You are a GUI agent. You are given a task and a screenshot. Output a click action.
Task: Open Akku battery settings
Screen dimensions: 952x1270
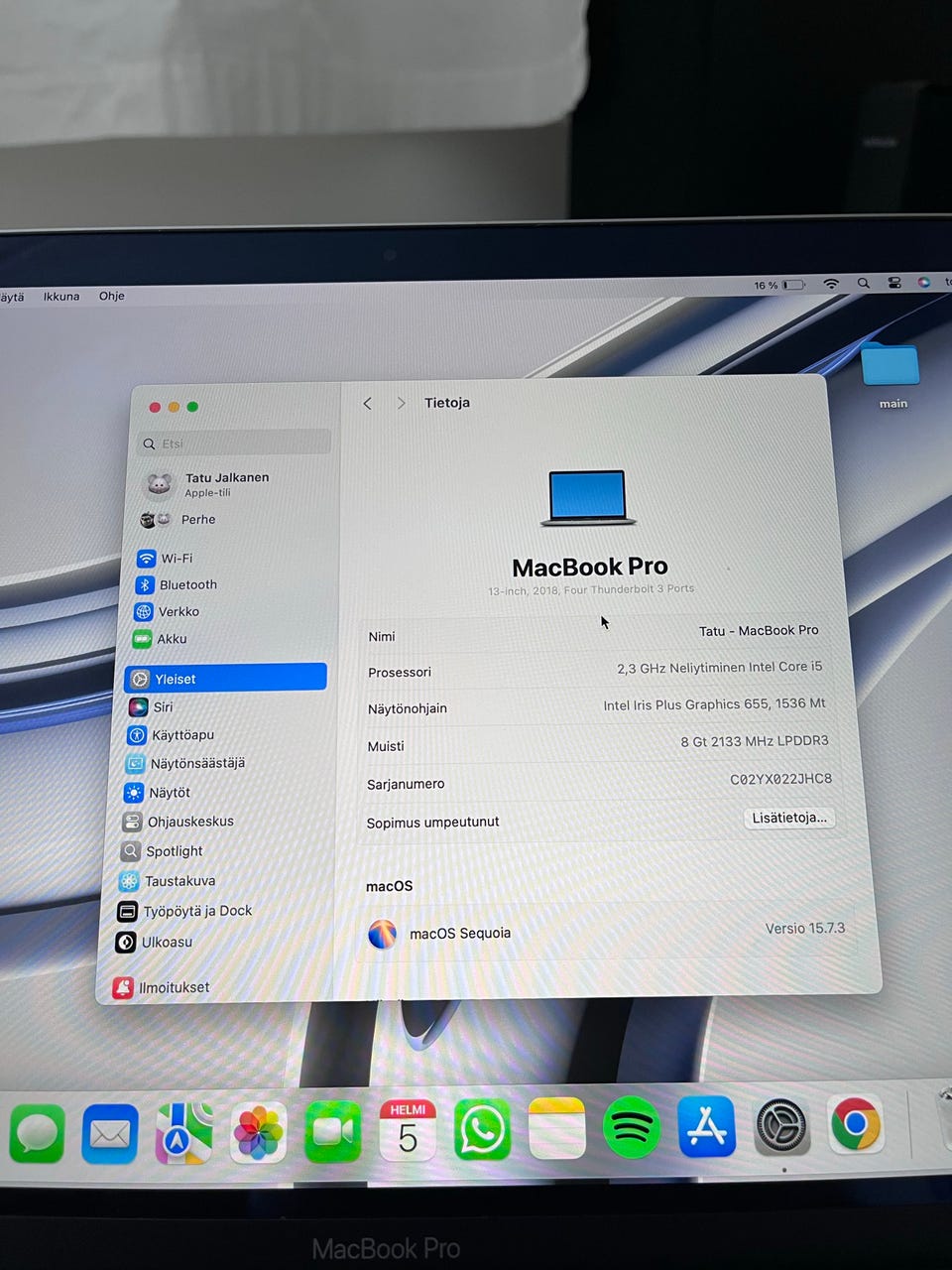coord(161,639)
